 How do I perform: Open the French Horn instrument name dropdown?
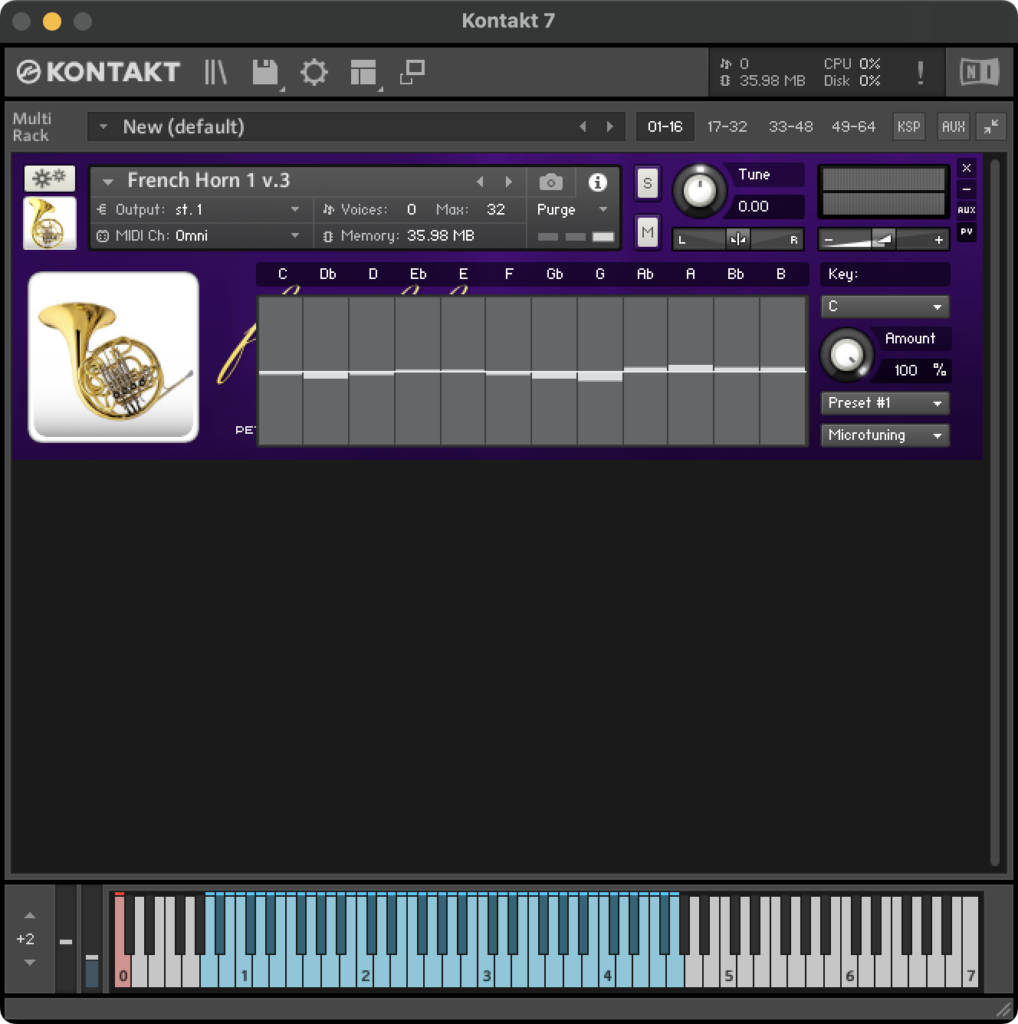point(108,182)
